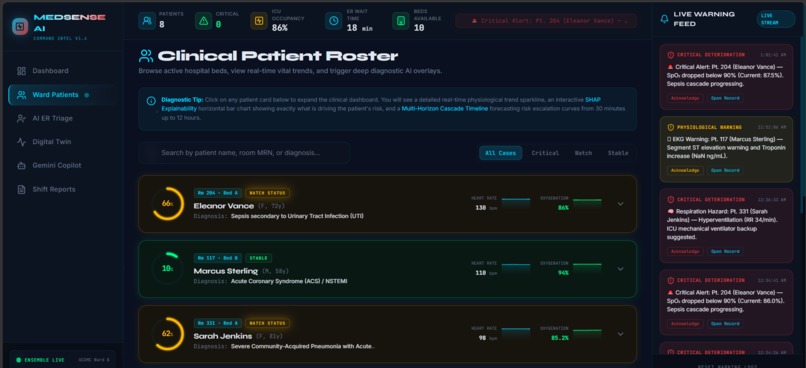Image resolution: width=806 pixels, height=368 pixels.
Task: Click the Digital Twin pulse-line icon
Action: (x=21, y=142)
